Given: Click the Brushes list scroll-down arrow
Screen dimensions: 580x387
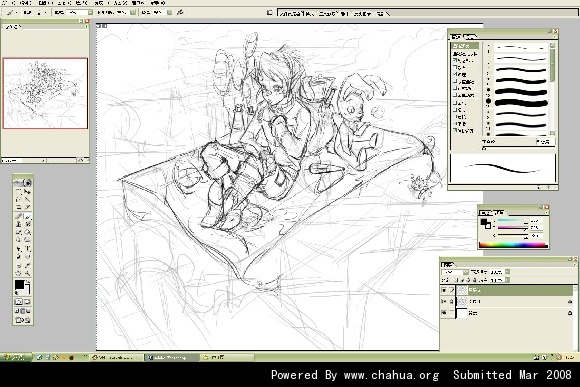Looking at the screenshot, I should click(x=552, y=133).
